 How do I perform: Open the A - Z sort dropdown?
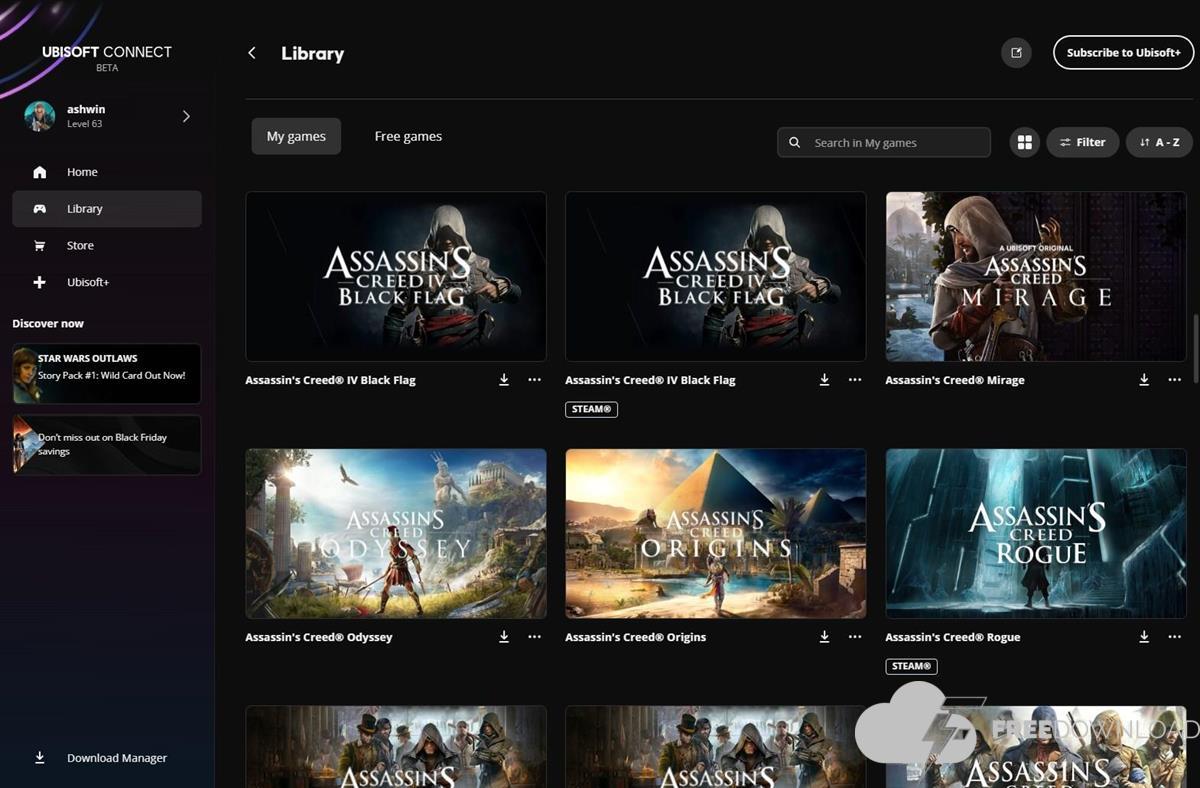1159,143
